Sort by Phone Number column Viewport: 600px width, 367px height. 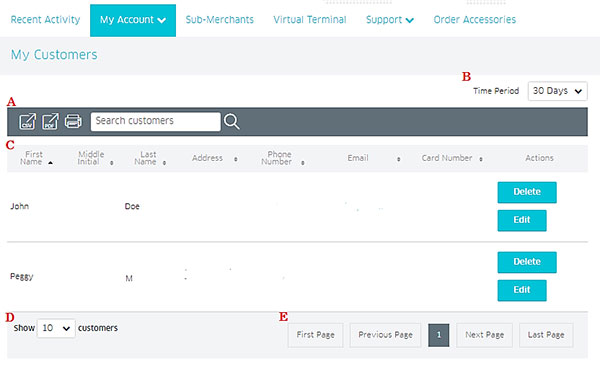click(283, 158)
